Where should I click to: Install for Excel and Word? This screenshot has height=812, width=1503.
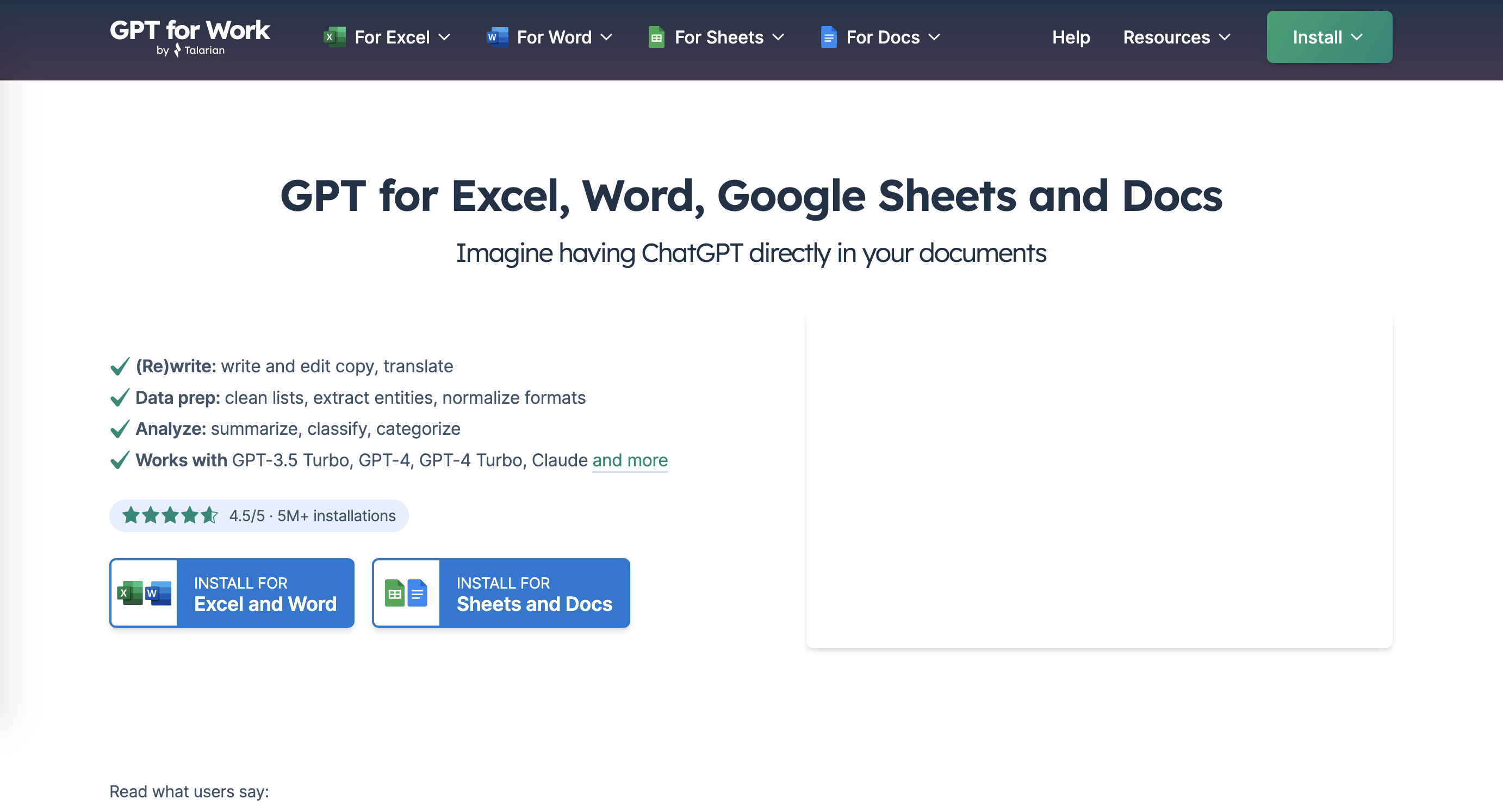pyautogui.click(x=232, y=594)
